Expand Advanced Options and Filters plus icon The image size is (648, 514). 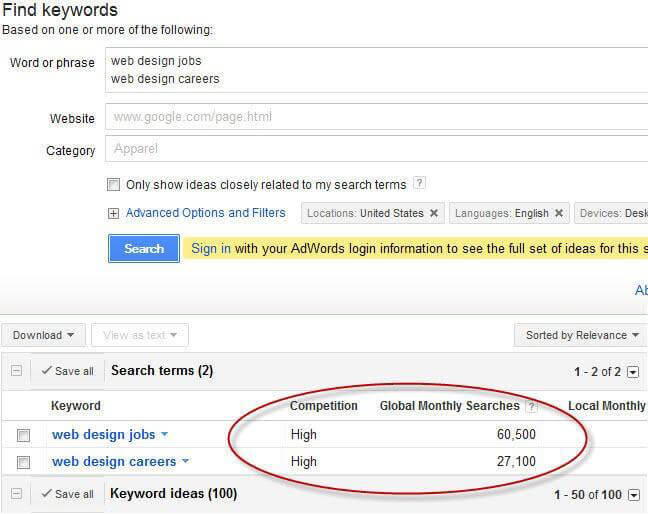tap(113, 213)
